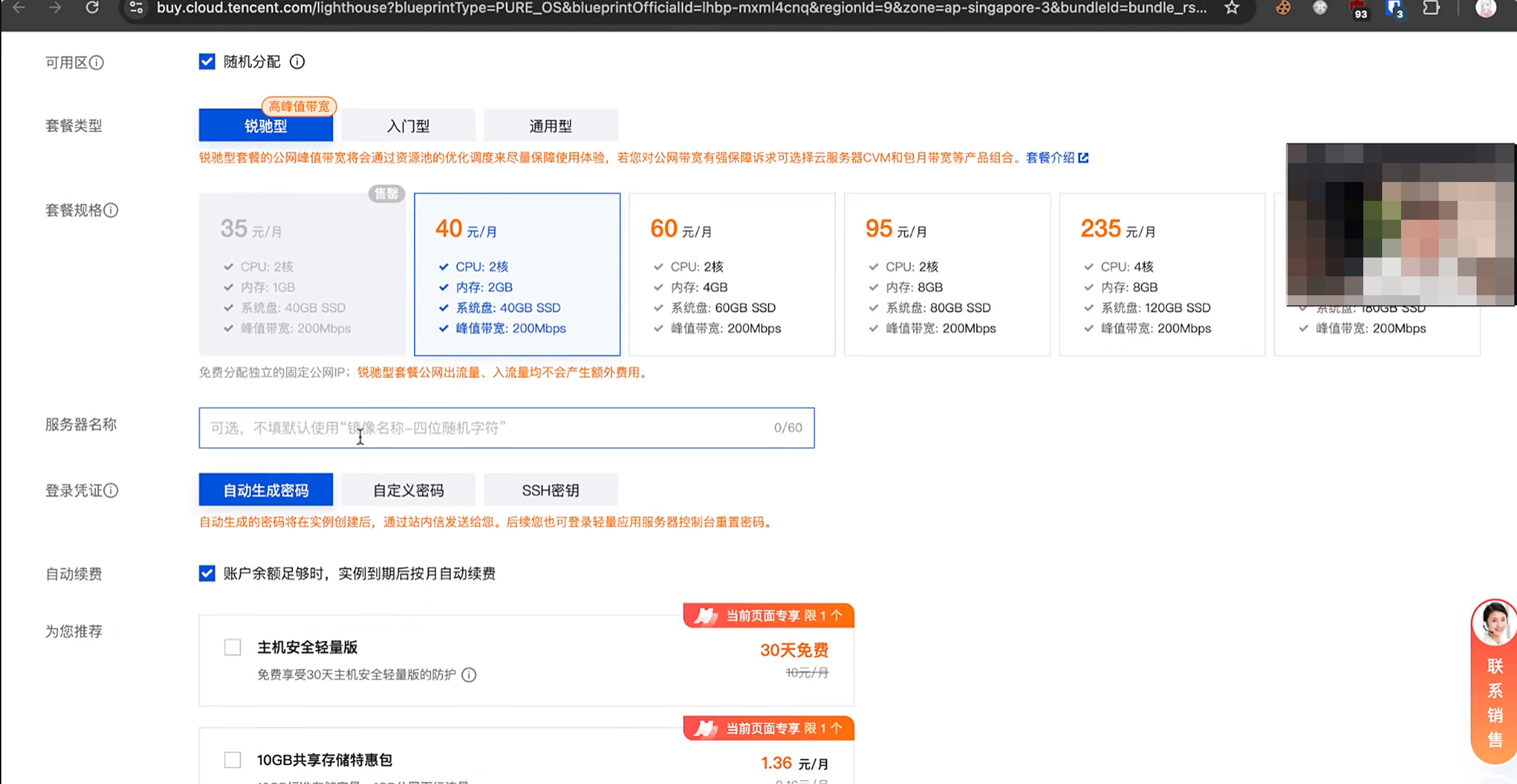Click the info icon next to 套餐规格

111,210
